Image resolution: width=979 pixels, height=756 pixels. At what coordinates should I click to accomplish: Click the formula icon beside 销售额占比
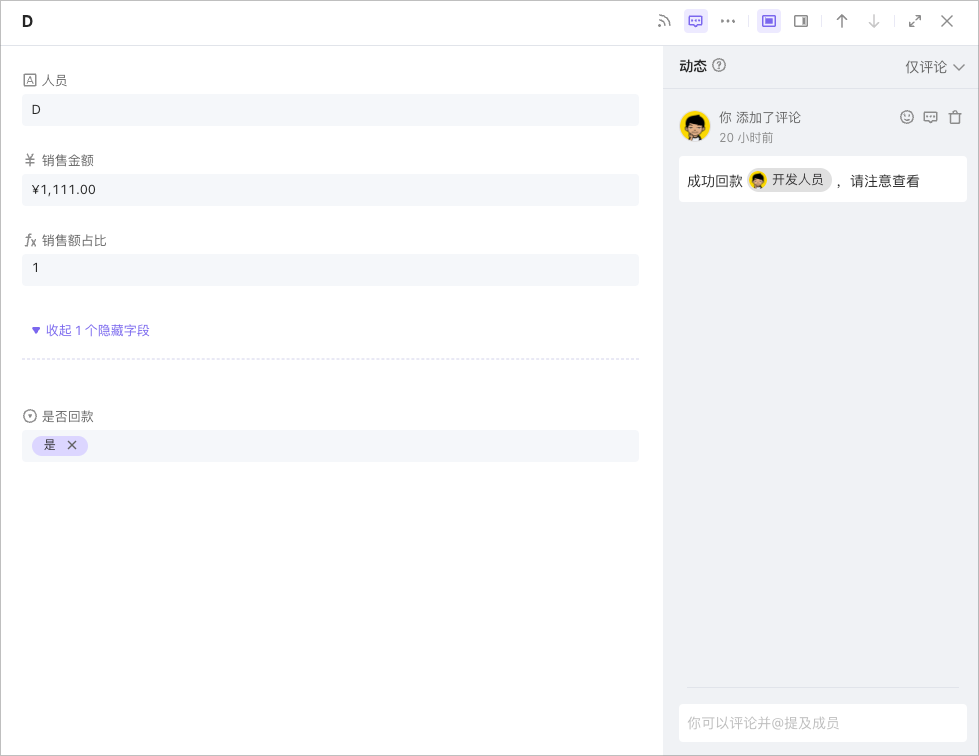[31, 240]
